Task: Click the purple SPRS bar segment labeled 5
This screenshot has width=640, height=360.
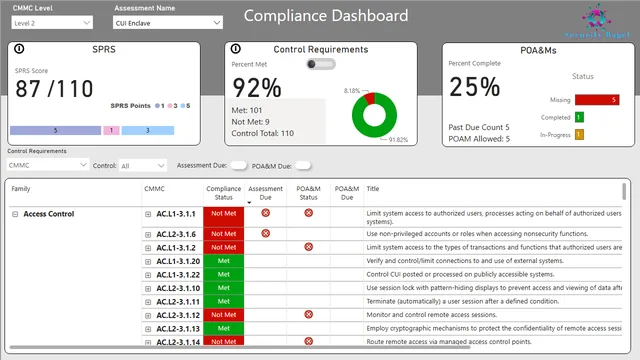Action: (56, 130)
